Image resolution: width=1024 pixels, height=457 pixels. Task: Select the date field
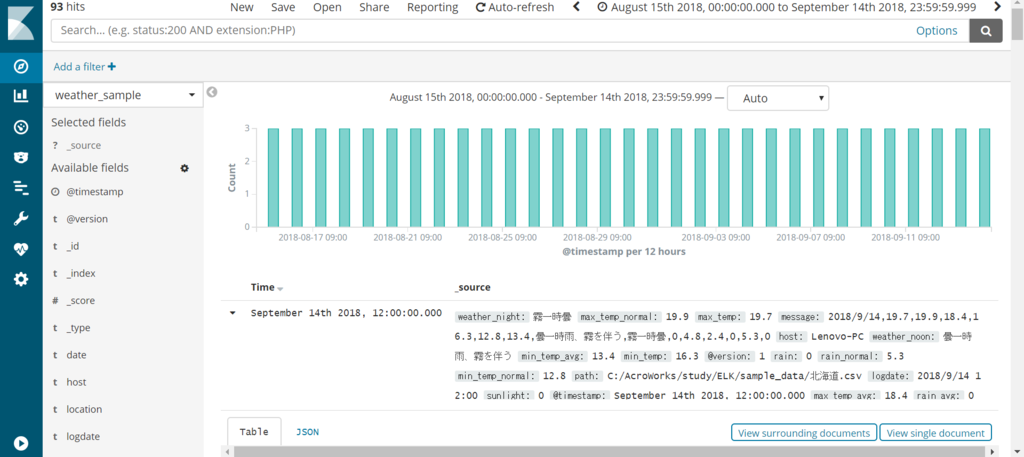tap(76, 355)
